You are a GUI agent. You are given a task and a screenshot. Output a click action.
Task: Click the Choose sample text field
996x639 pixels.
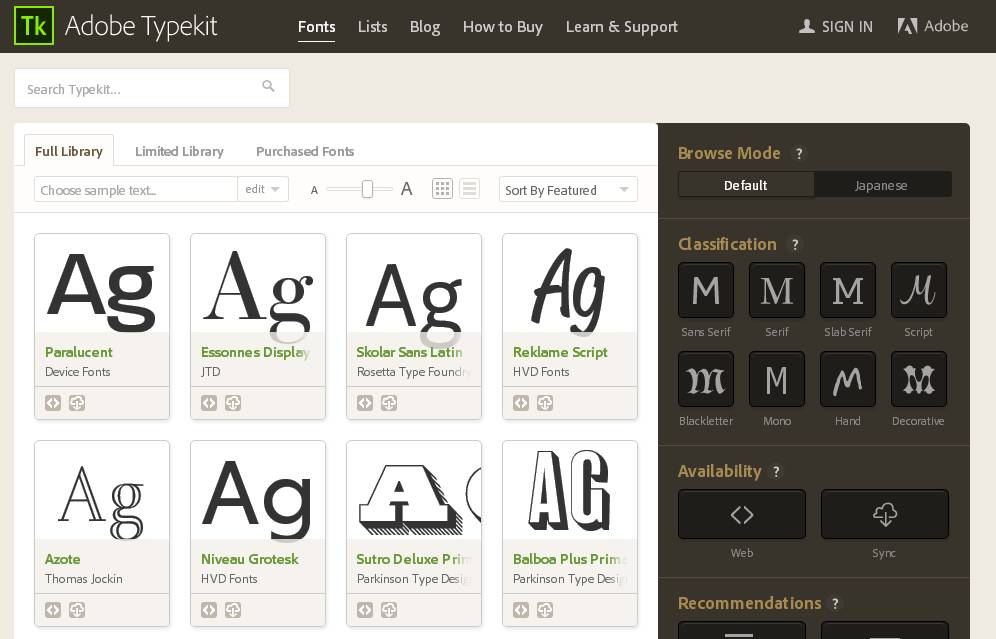pos(135,189)
